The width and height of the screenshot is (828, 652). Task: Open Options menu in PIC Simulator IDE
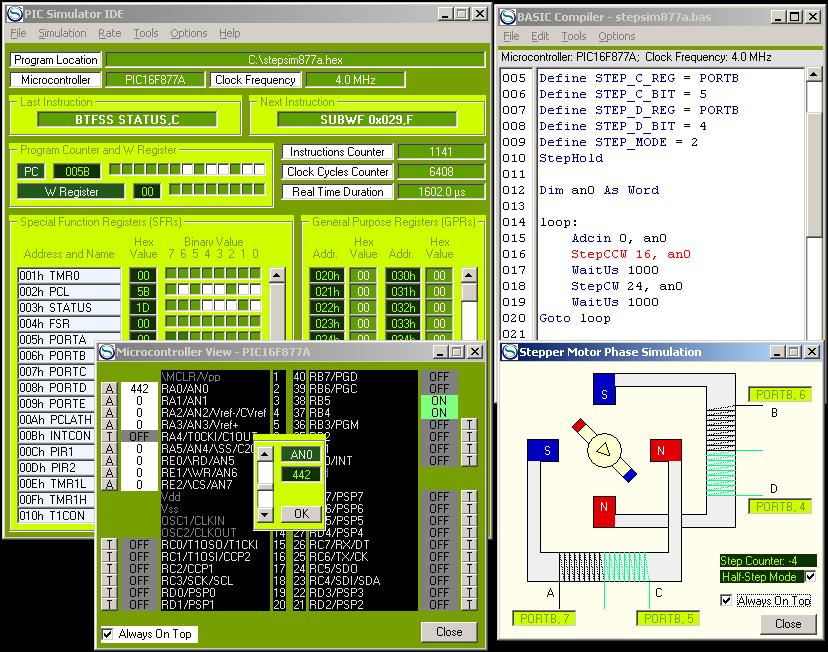point(189,33)
